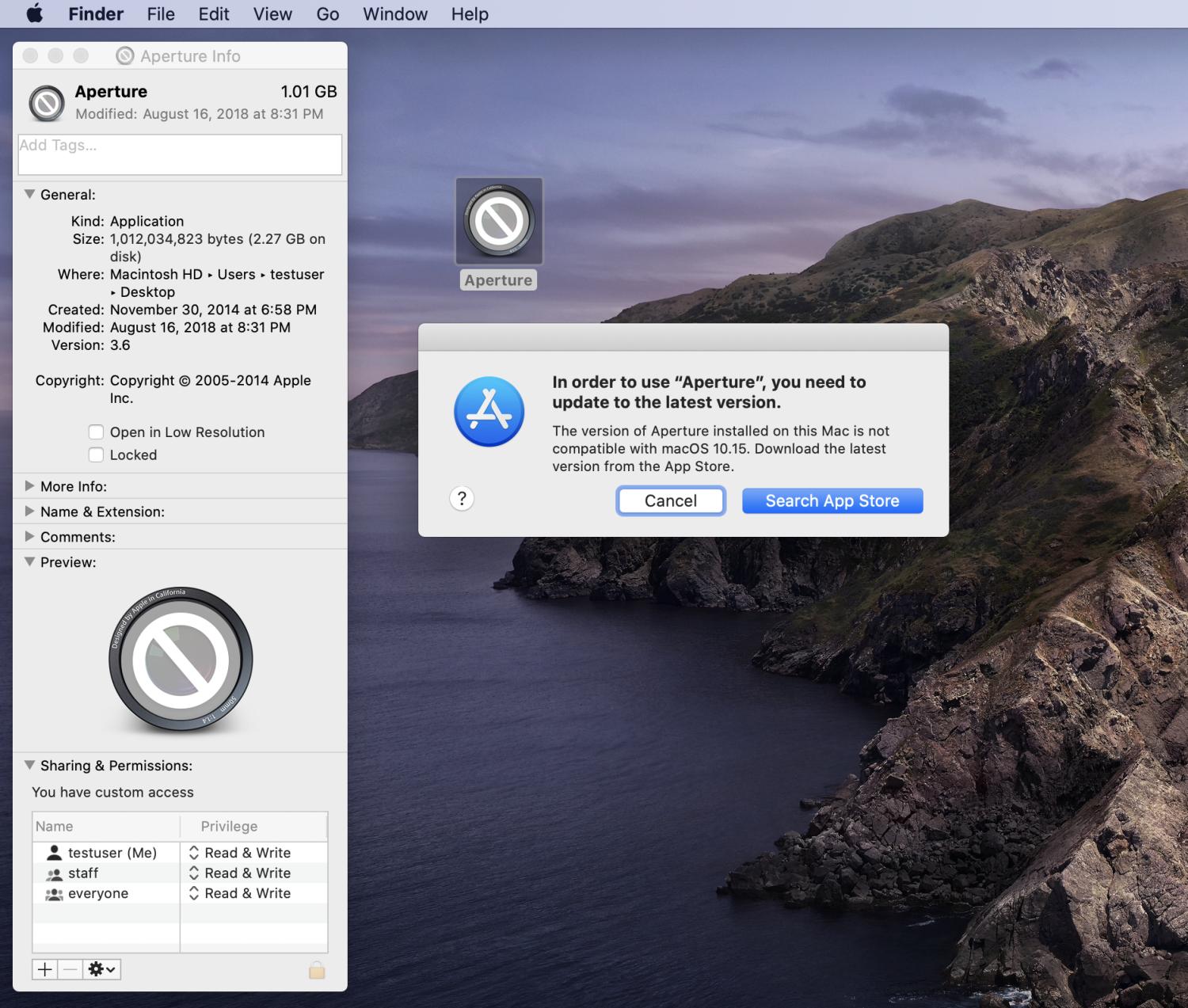
Task: Change testuser privilege Read & Write
Action: click(x=240, y=853)
